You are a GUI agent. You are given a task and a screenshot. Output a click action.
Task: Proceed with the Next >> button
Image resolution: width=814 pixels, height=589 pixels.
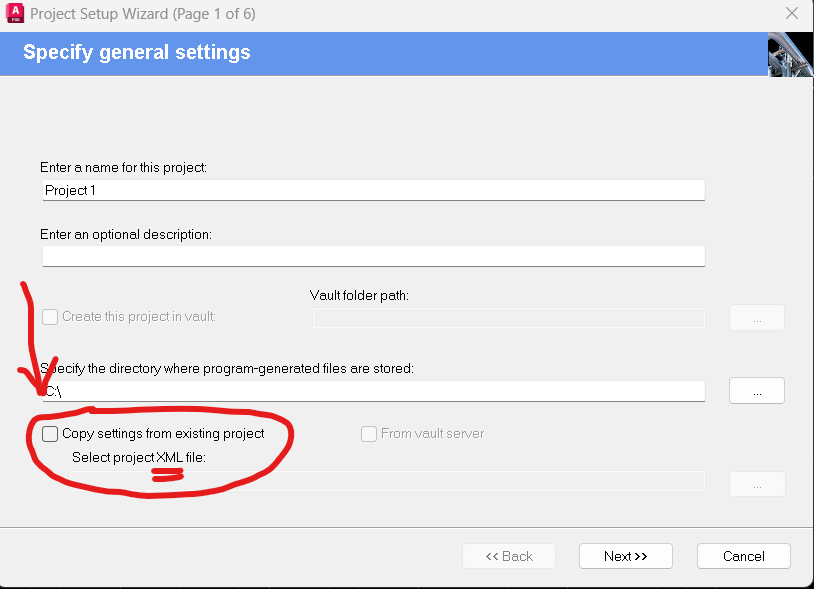(625, 556)
